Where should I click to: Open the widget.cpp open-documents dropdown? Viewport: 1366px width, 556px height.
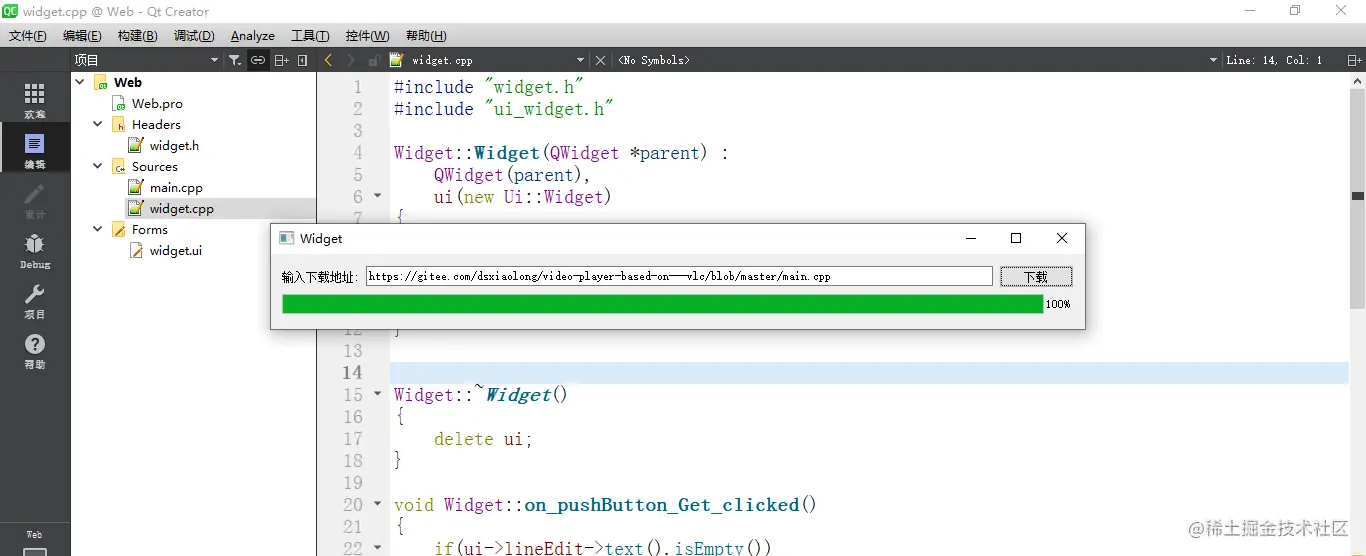click(x=580, y=60)
